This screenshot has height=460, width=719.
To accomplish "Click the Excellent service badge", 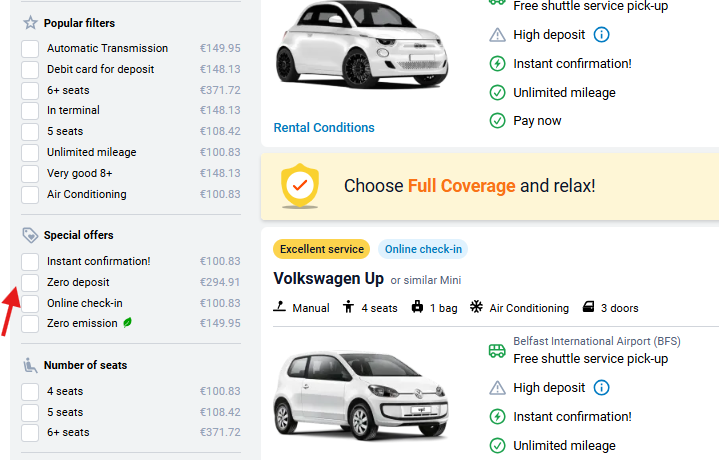I will coord(321,250).
